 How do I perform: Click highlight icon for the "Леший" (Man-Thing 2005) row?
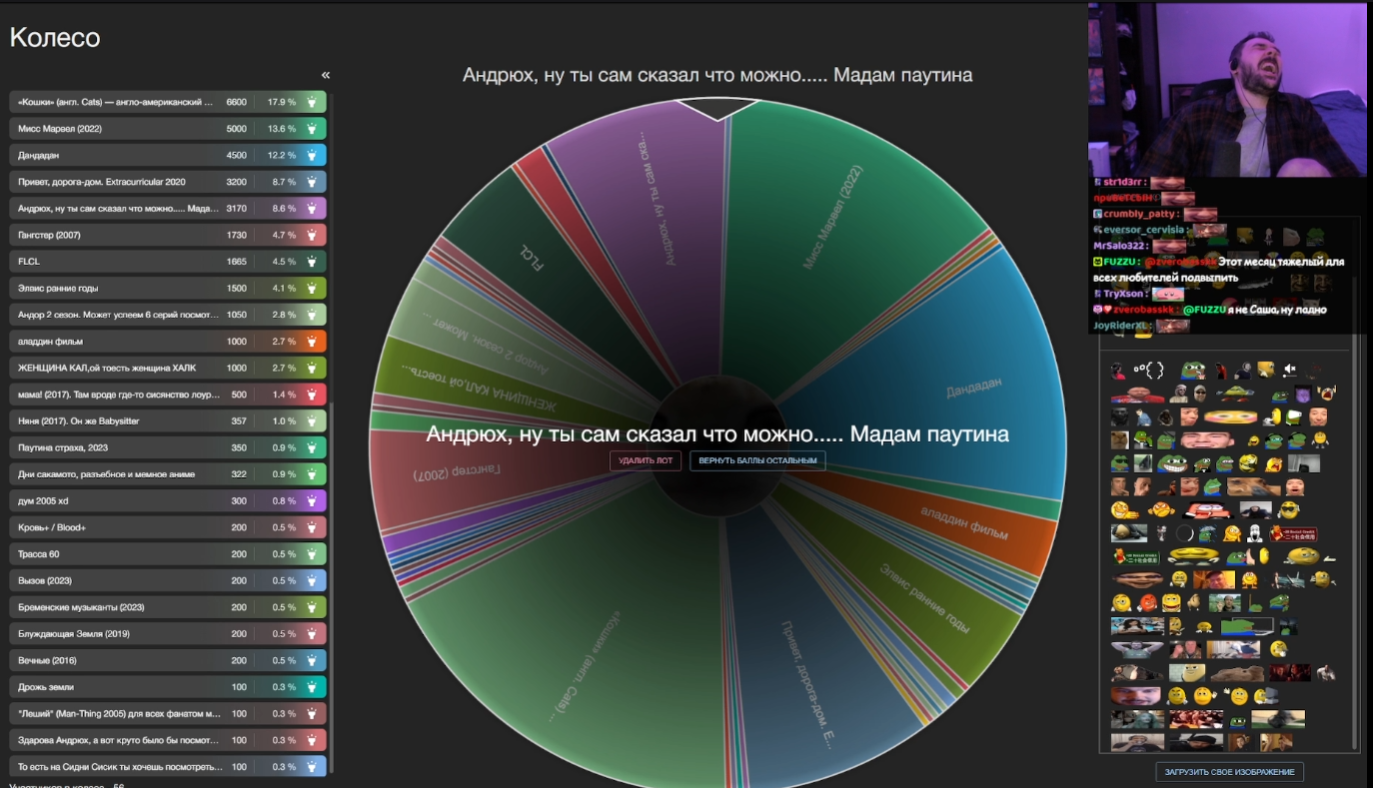coord(312,713)
